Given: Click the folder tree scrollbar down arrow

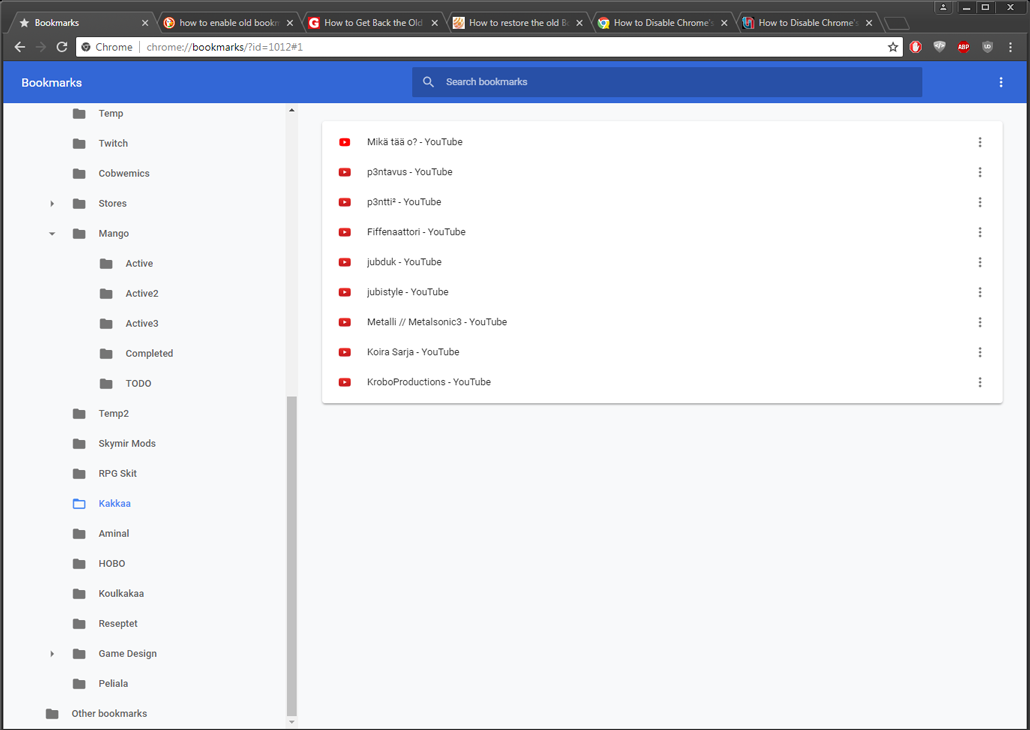Looking at the screenshot, I should click(x=292, y=722).
